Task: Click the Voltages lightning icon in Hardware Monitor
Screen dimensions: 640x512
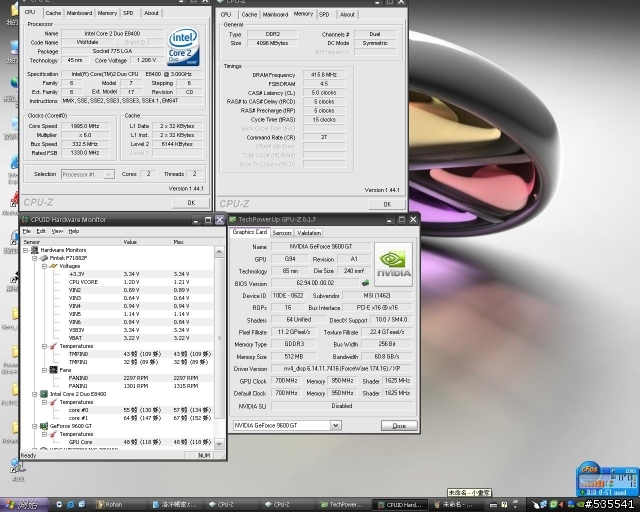Action: click(x=53, y=266)
